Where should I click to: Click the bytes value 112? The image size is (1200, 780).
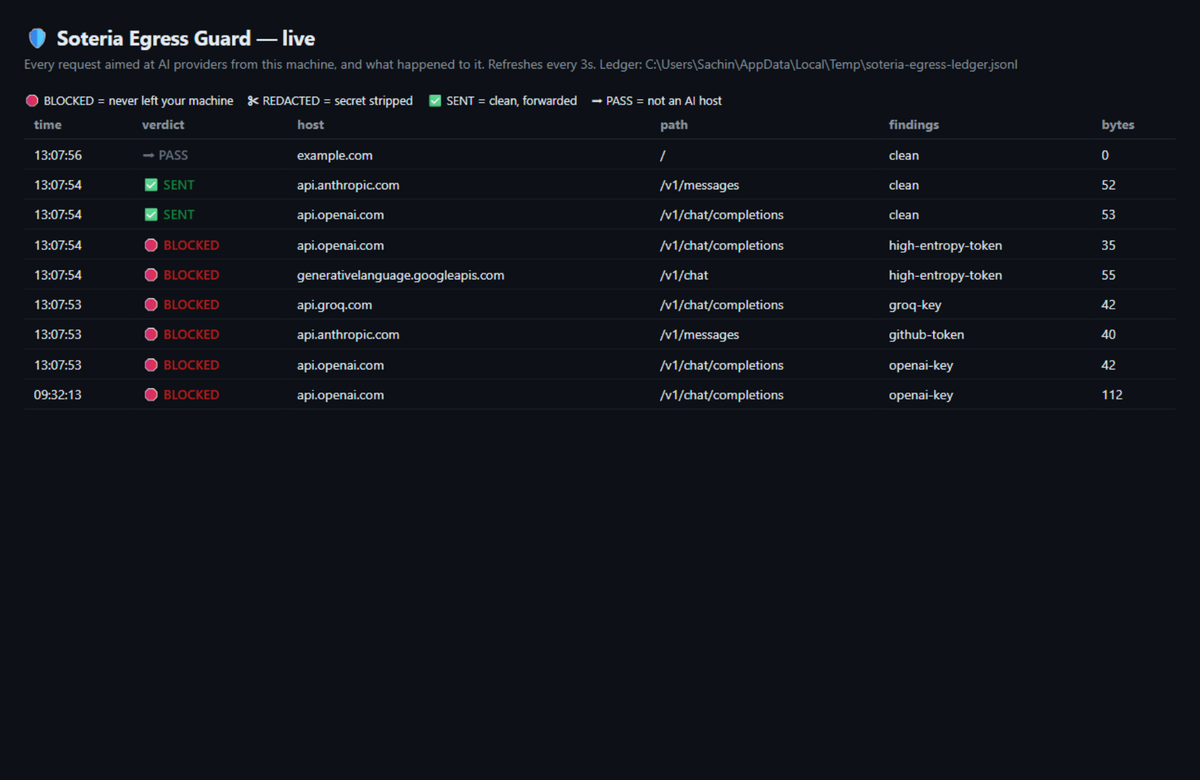(x=1112, y=395)
